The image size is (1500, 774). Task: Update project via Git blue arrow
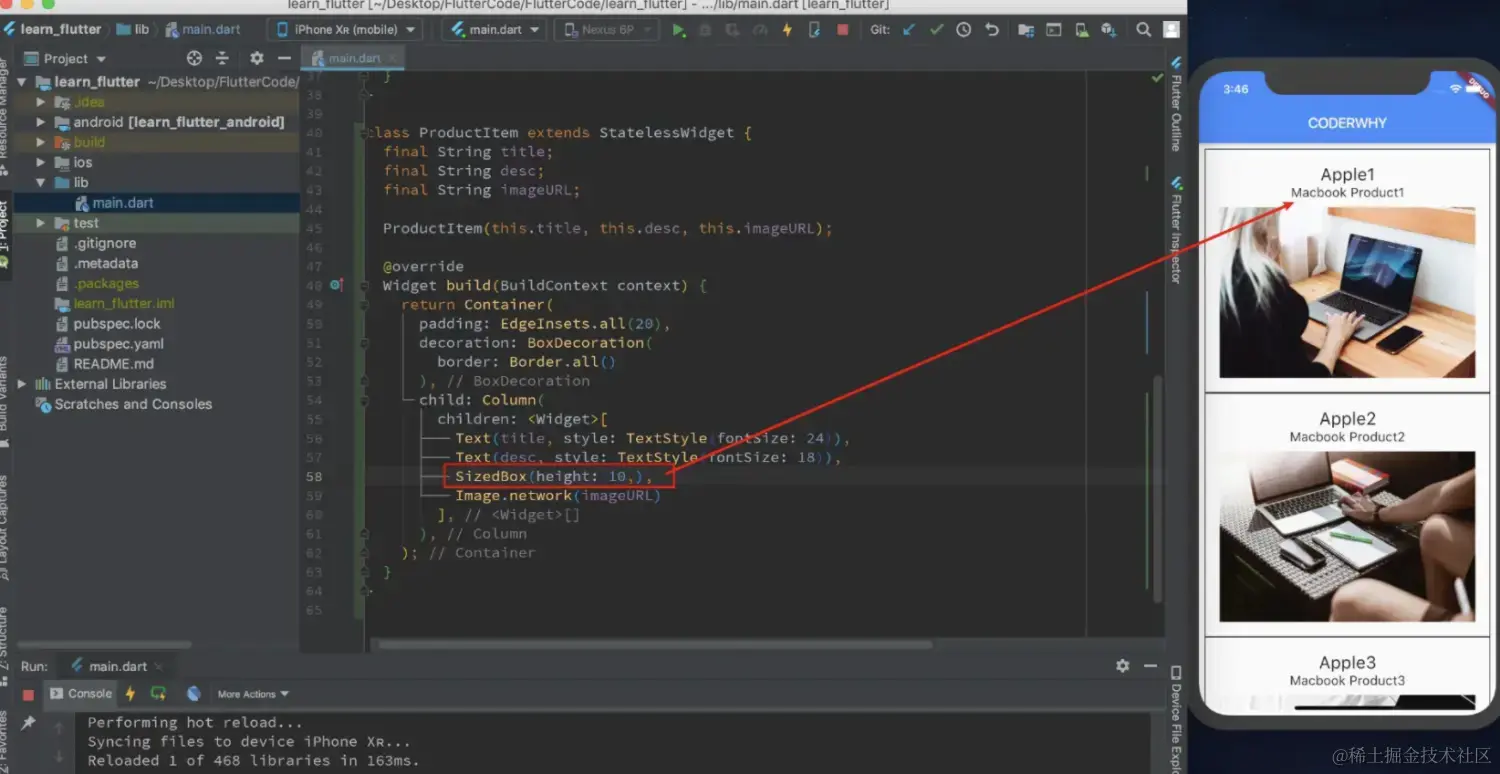pyautogui.click(x=908, y=30)
